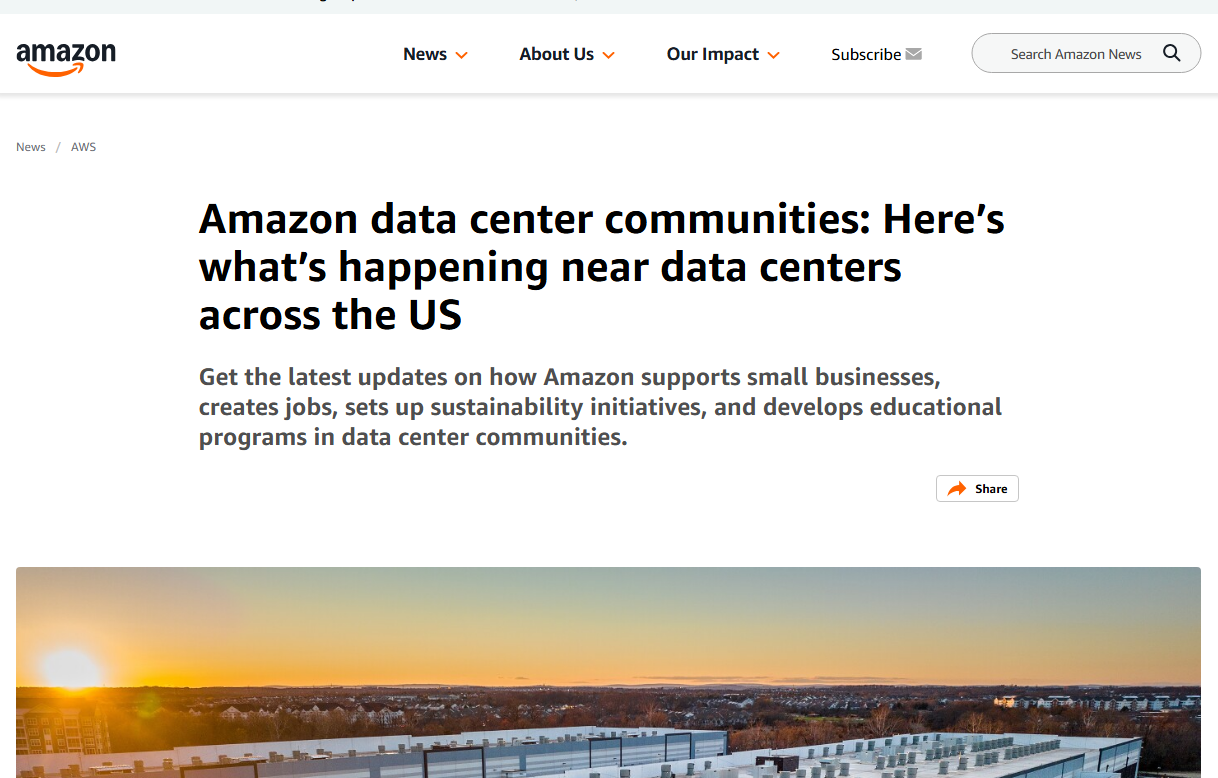Image resolution: width=1218 pixels, height=778 pixels.
Task: Expand the Our Impact dropdown chevron
Action: point(773,55)
